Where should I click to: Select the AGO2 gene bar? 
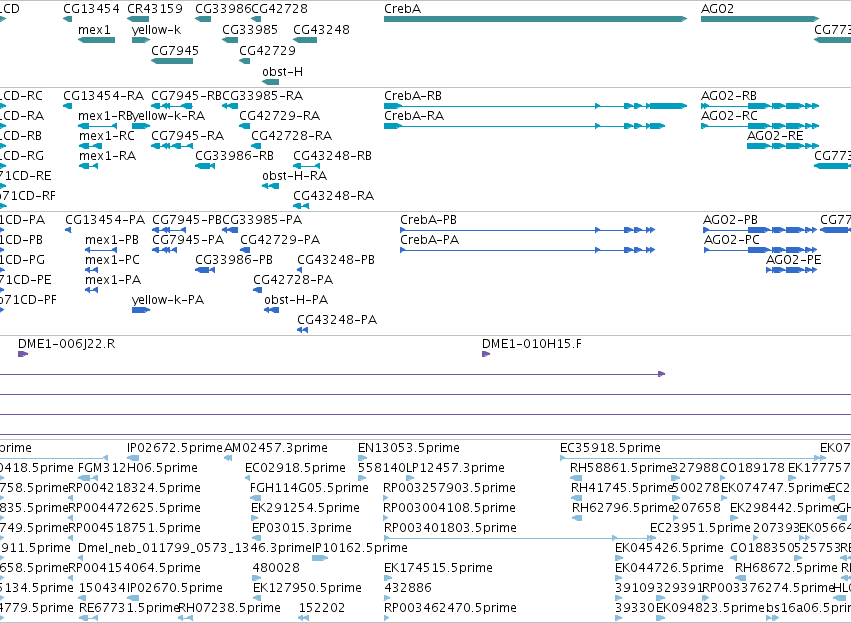pos(760,19)
